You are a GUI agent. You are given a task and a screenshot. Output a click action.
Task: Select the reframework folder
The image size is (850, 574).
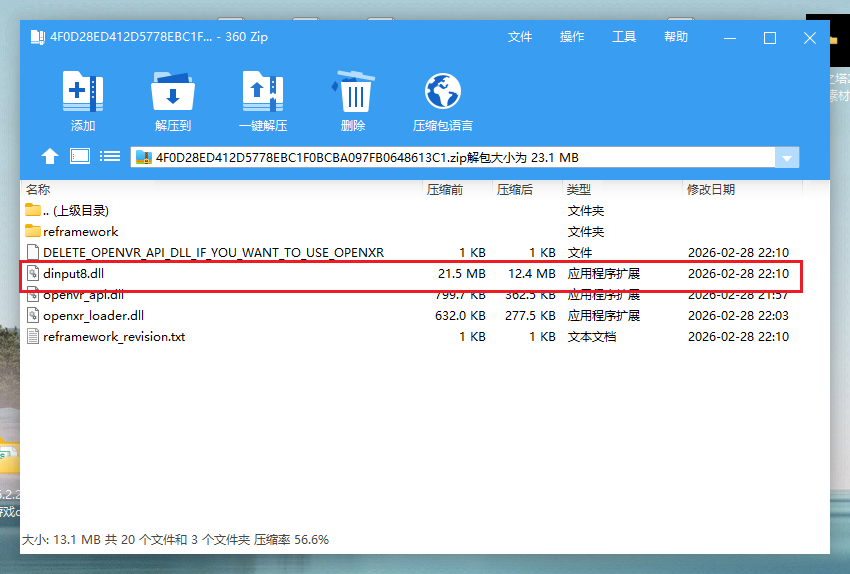[x=80, y=231]
